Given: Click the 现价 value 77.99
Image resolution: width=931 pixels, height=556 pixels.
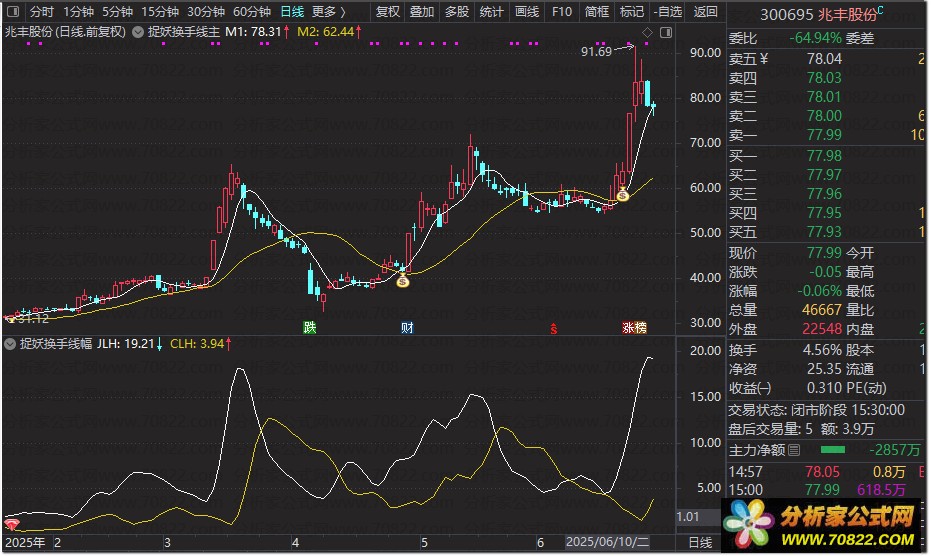Looking at the screenshot, I should point(824,253).
